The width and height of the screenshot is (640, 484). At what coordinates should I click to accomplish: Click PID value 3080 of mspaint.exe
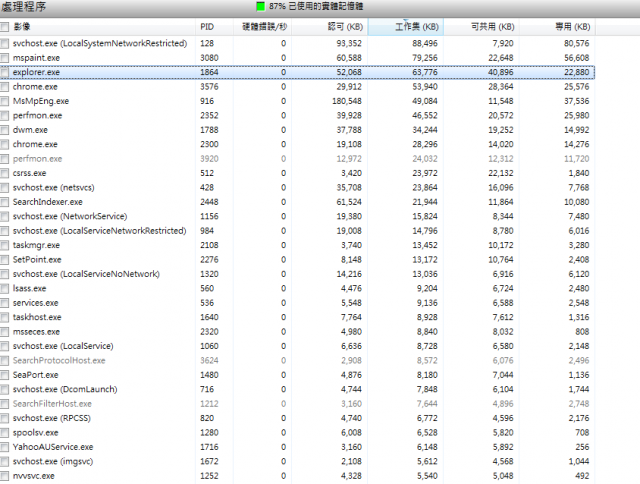(209, 58)
